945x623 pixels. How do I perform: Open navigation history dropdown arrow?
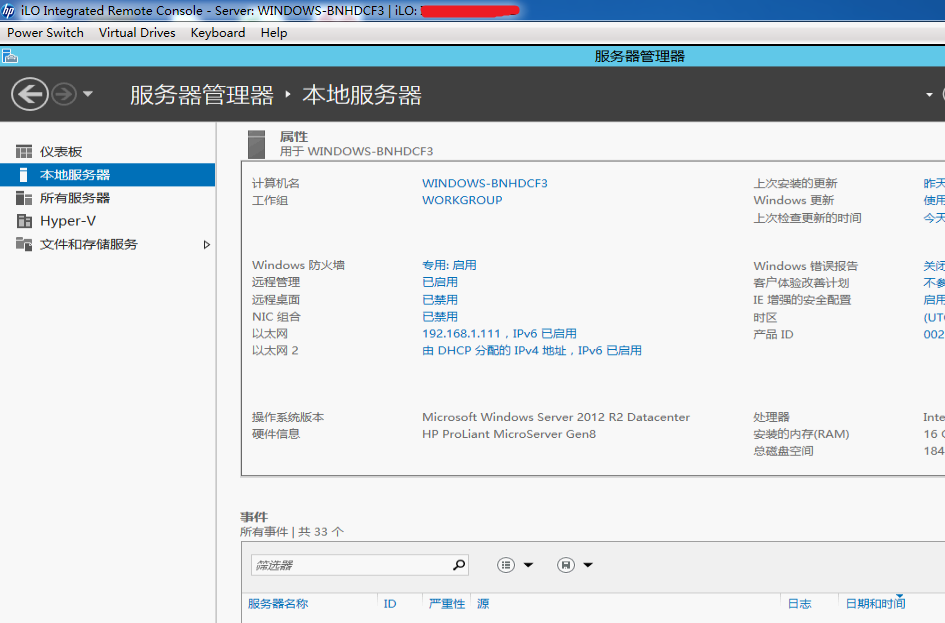(88, 94)
